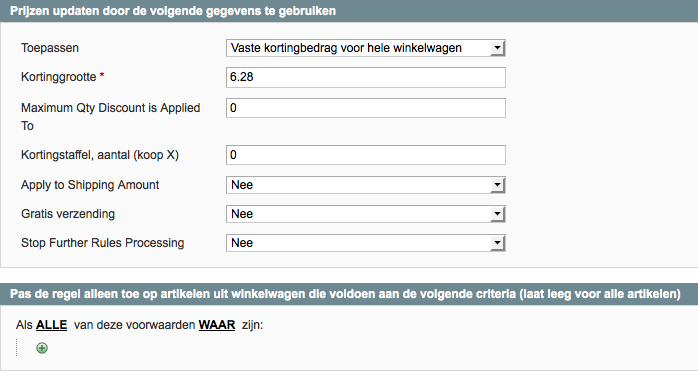Image resolution: width=698 pixels, height=371 pixels.
Task: Add a new condition with green plus icon
Action: (42, 348)
